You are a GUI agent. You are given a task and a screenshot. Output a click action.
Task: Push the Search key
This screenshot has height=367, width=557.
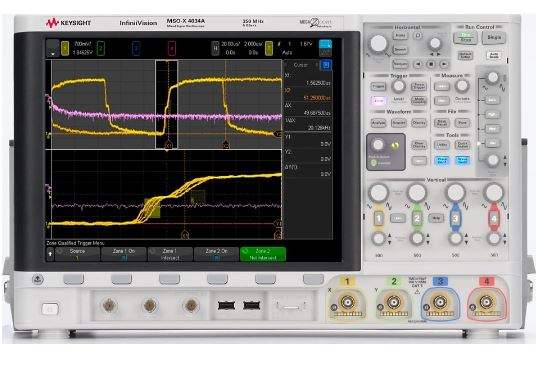click(x=400, y=50)
